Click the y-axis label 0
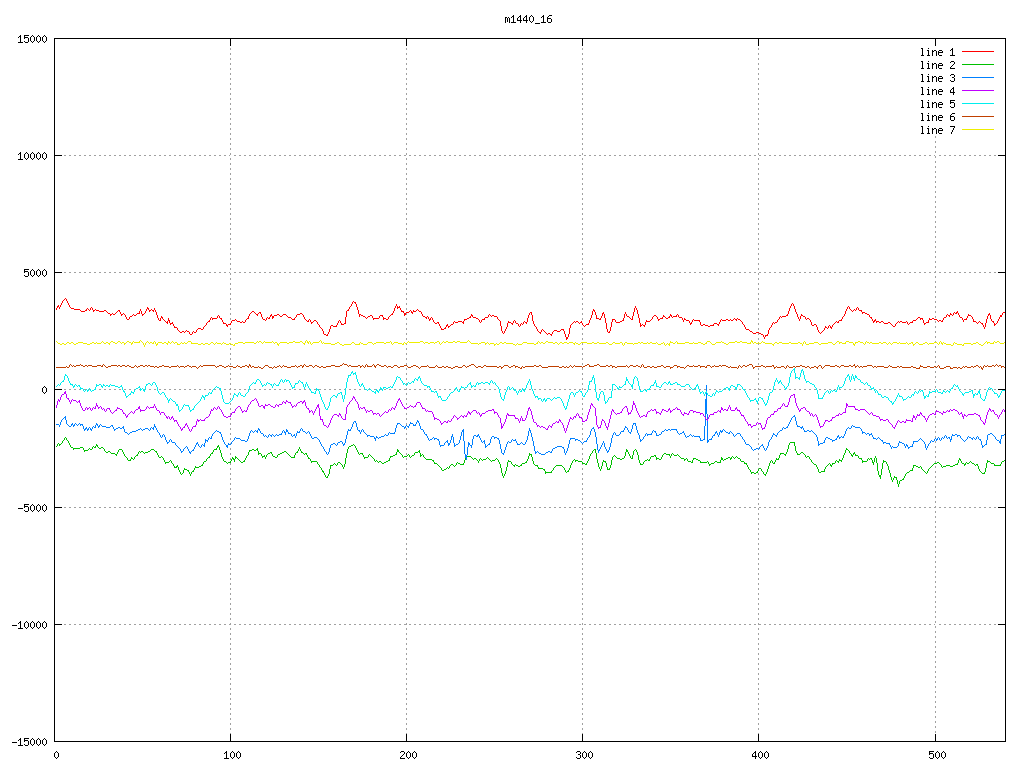1024x768 pixels. (44, 391)
